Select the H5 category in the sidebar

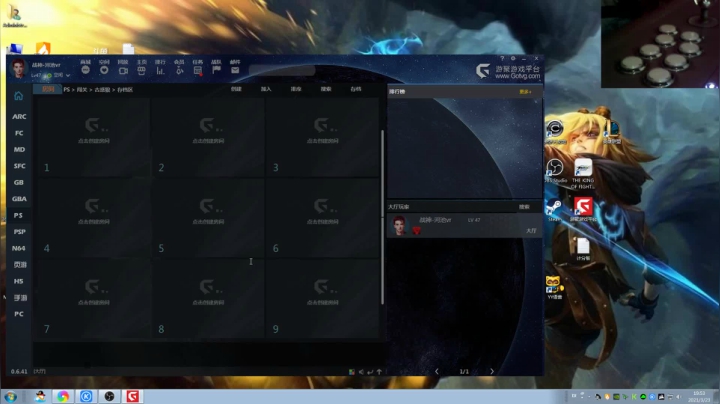tap(19, 281)
